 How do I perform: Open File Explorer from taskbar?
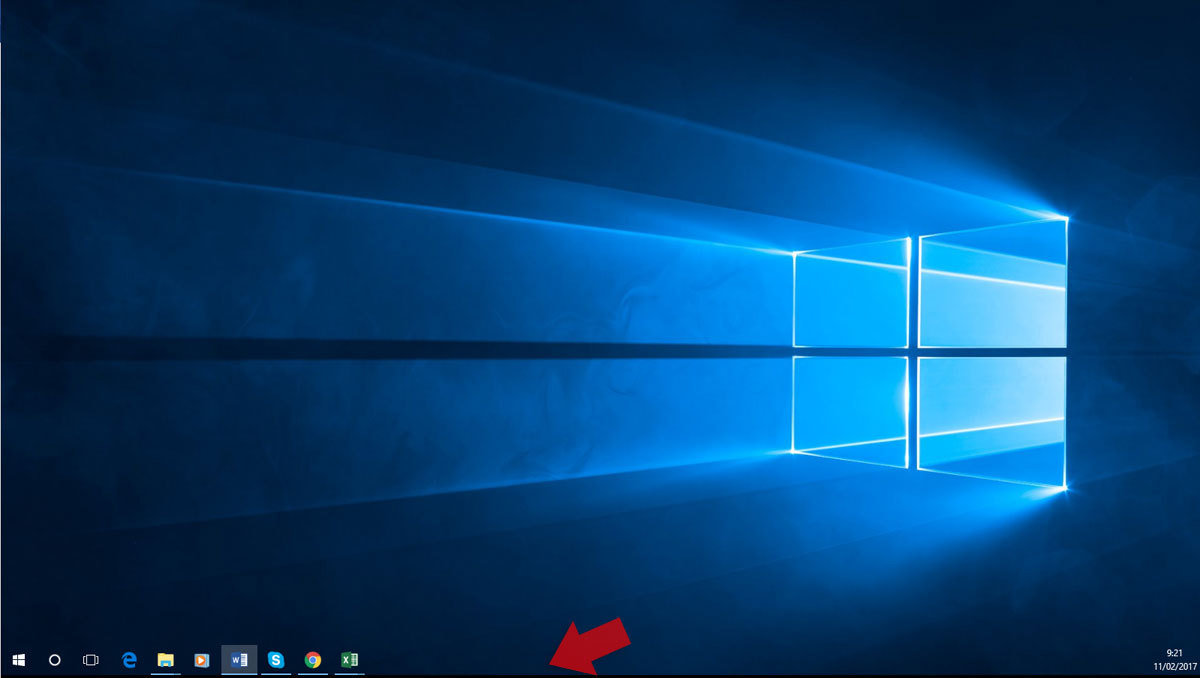[x=166, y=660]
